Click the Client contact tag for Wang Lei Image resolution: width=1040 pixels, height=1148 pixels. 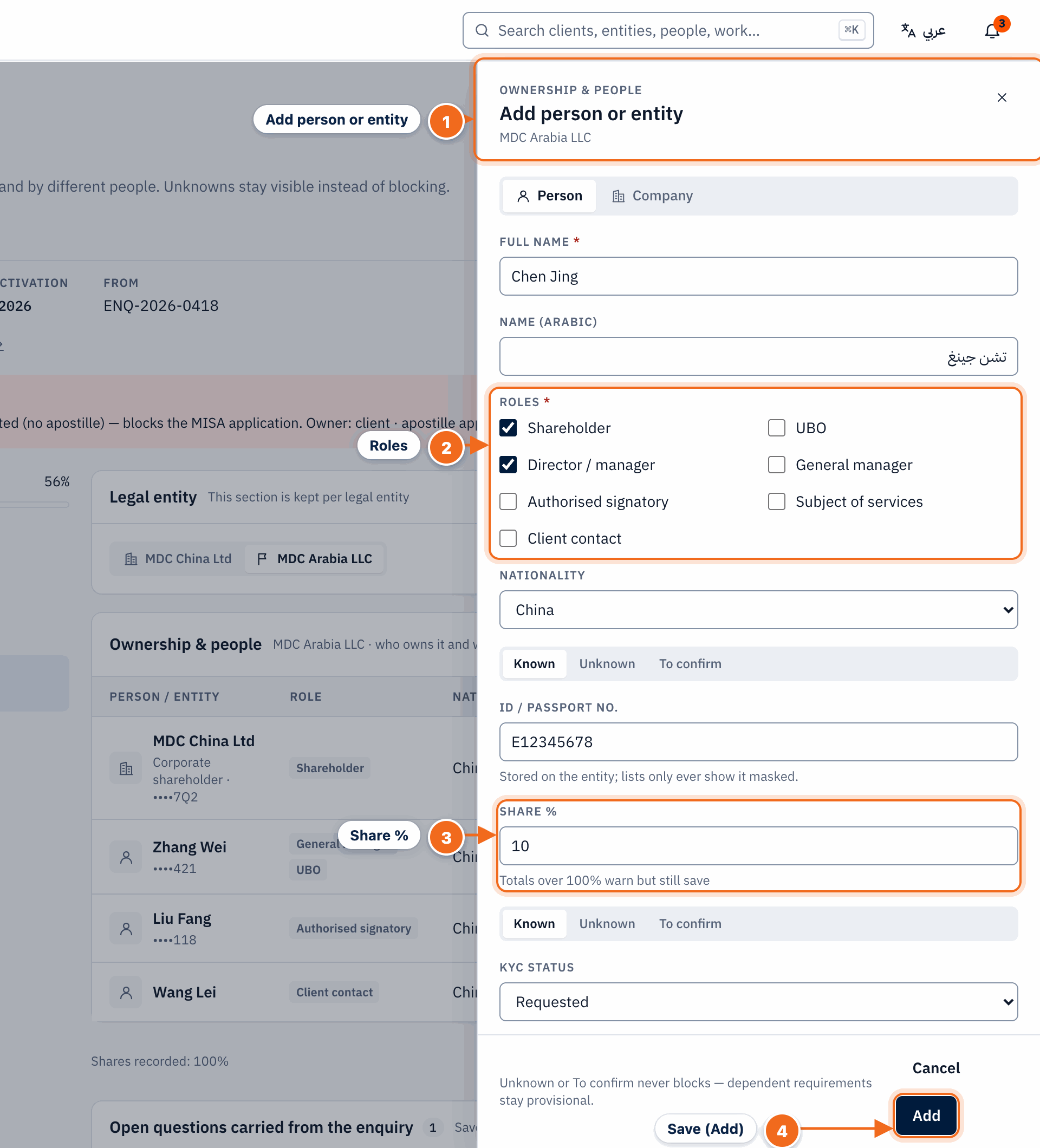(x=334, y=993)
